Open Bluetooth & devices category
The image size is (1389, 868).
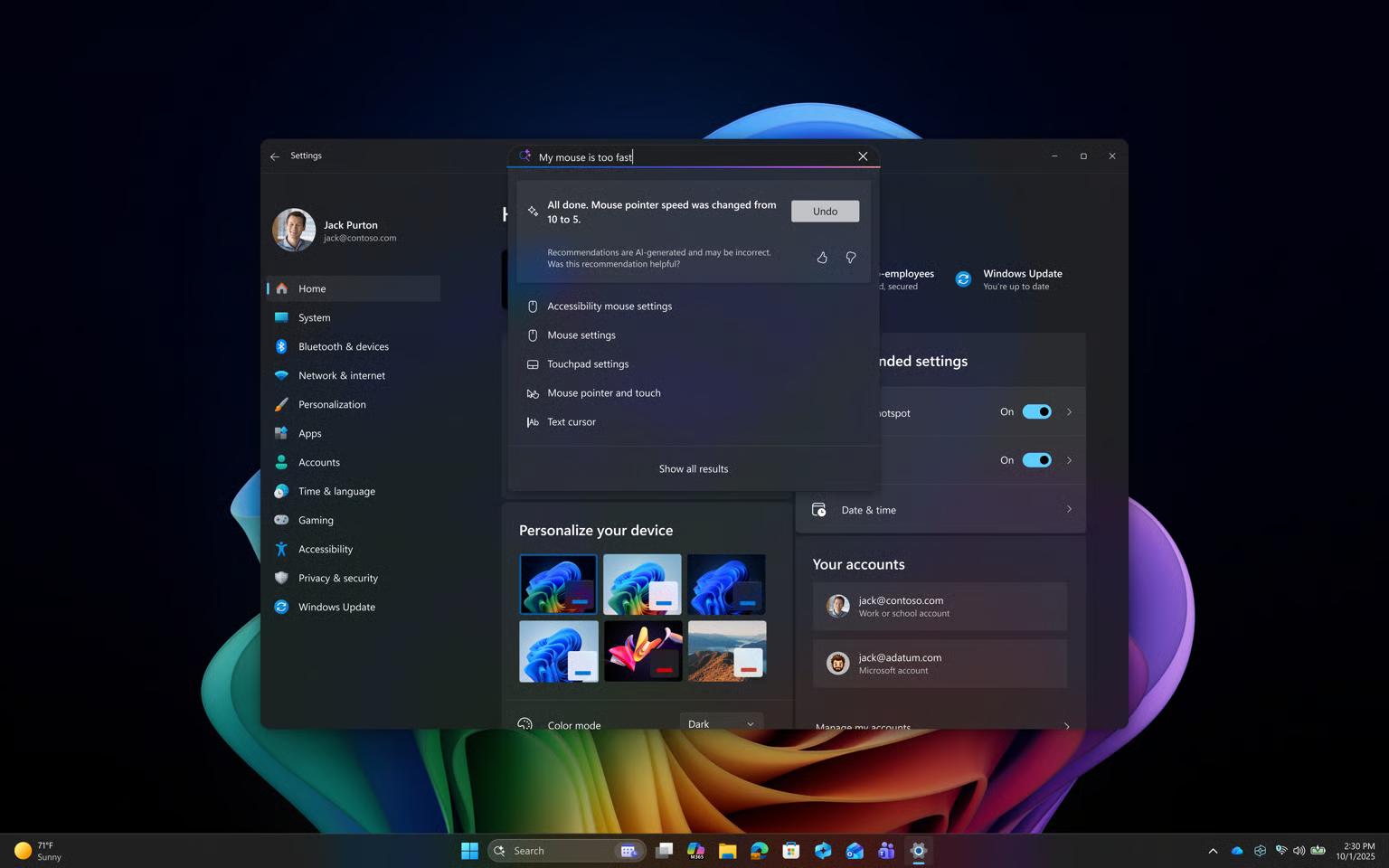click(x=354, y=346)
